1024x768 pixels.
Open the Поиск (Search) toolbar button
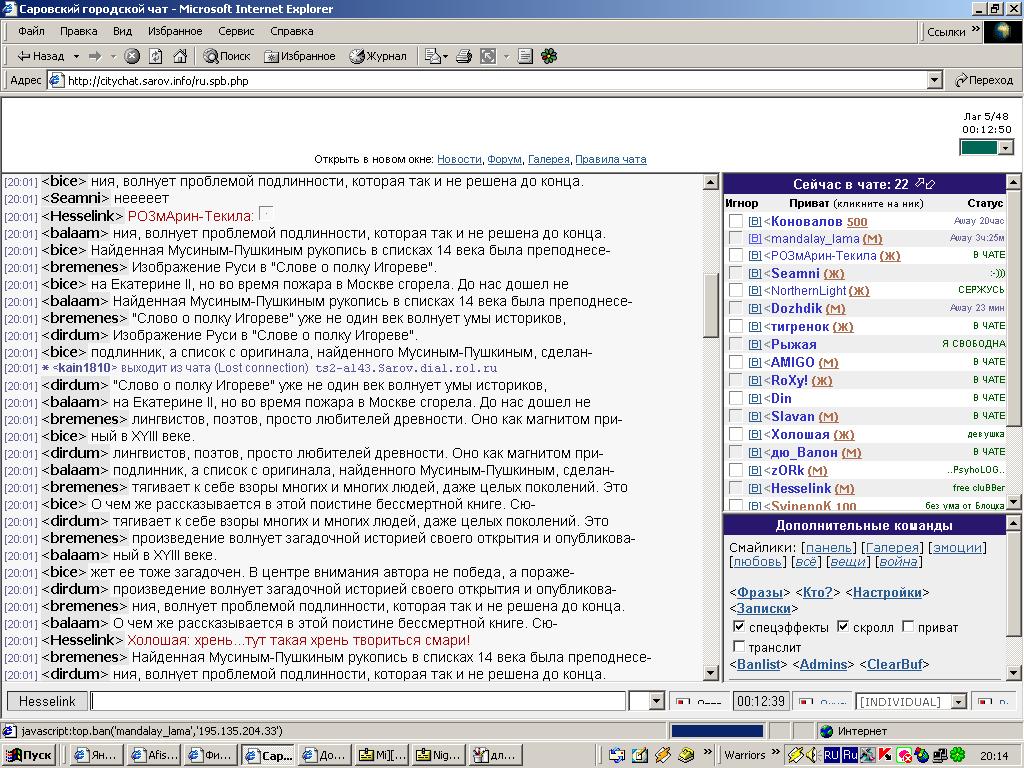click(227, 56)
